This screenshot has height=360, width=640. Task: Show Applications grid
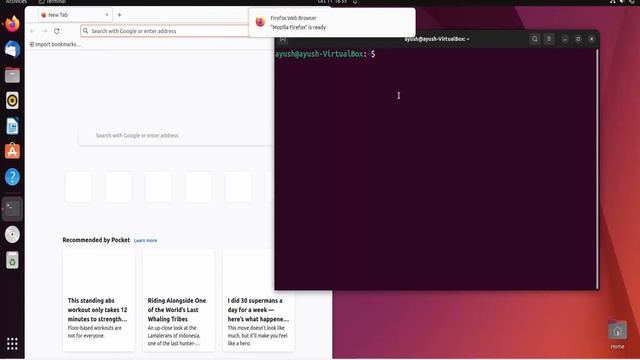click(x=12, y=344)
